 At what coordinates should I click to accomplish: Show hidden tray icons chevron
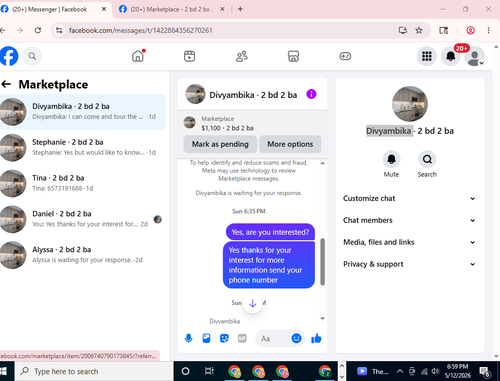click(400, 371)
